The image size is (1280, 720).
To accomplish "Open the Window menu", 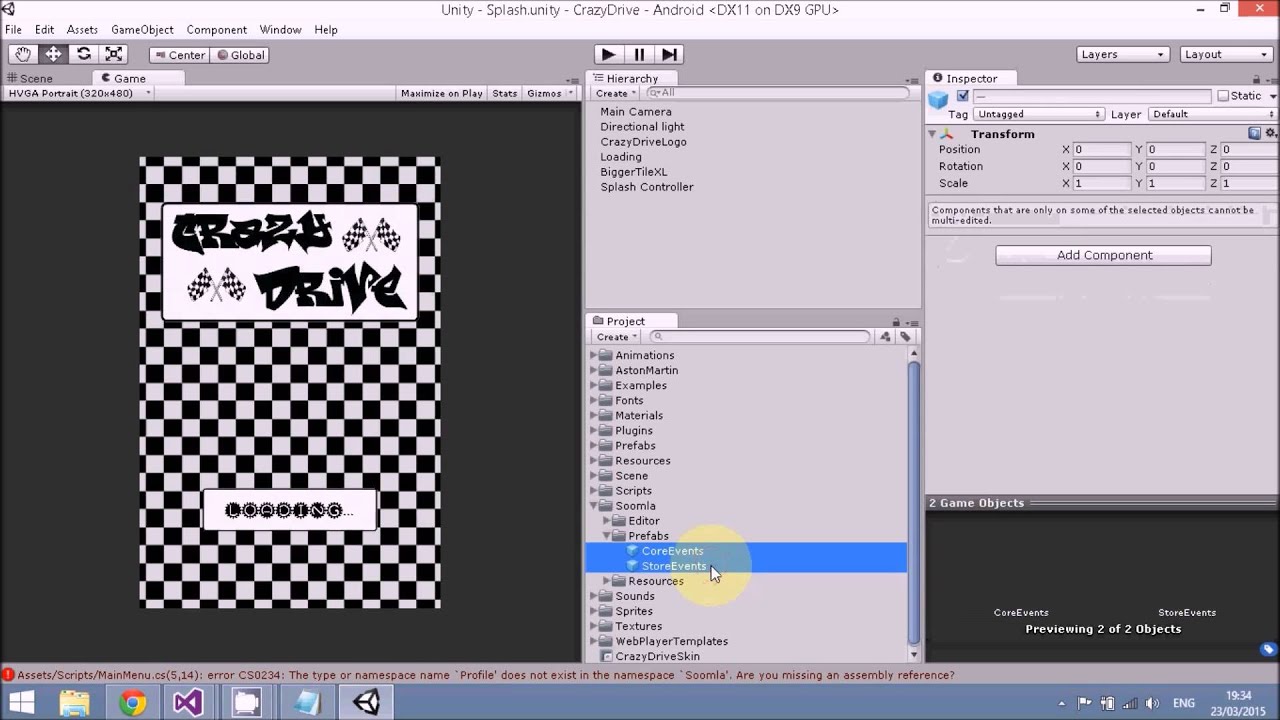I will pyautogui.click(x=280, y=30).
